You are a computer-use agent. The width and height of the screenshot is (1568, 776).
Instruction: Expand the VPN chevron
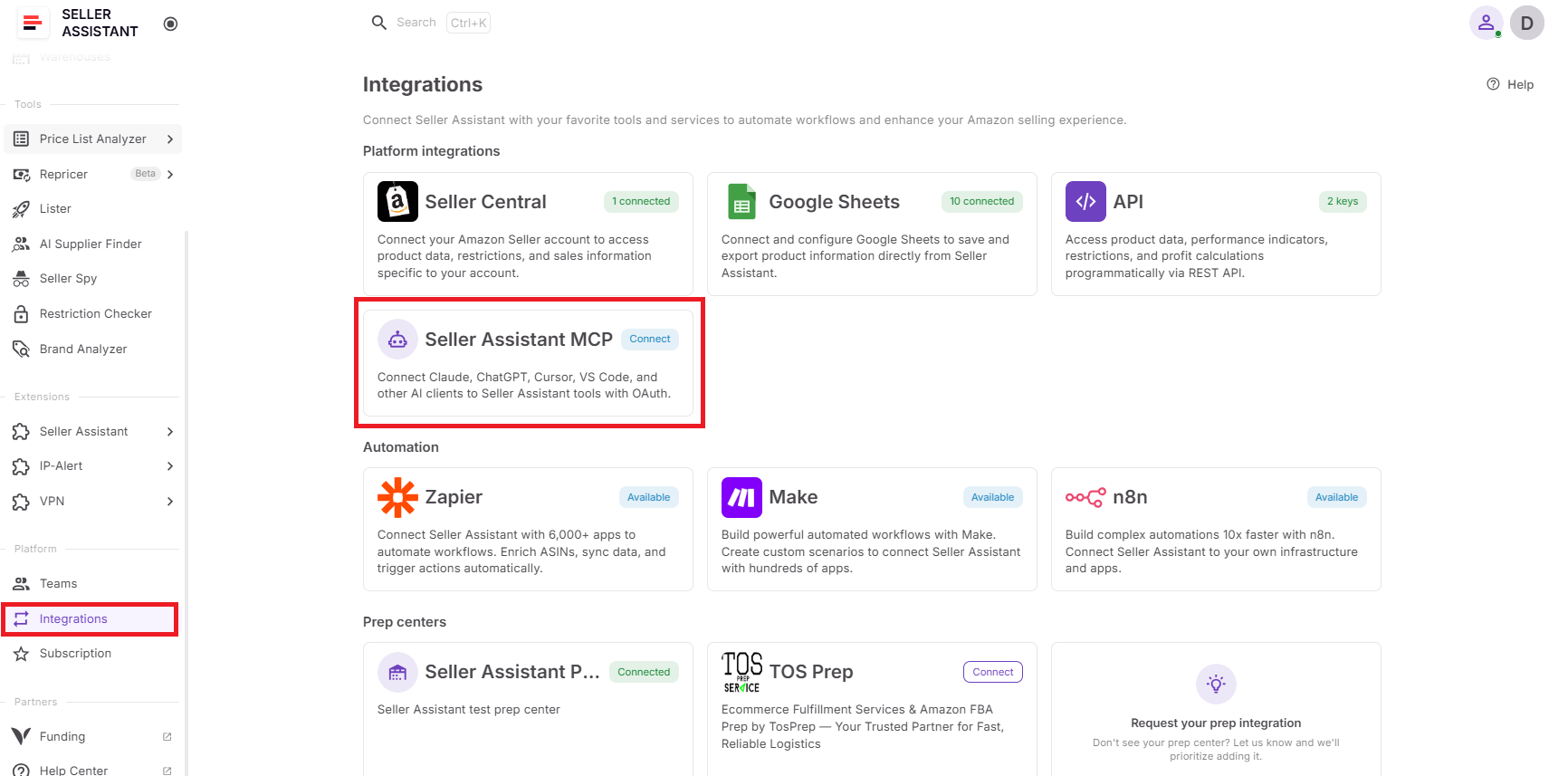coord(170,502)
